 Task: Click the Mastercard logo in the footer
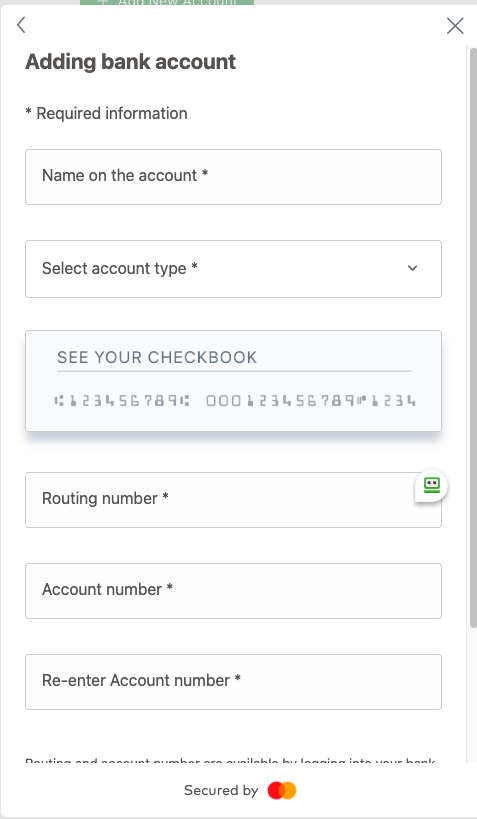[282, 790]
